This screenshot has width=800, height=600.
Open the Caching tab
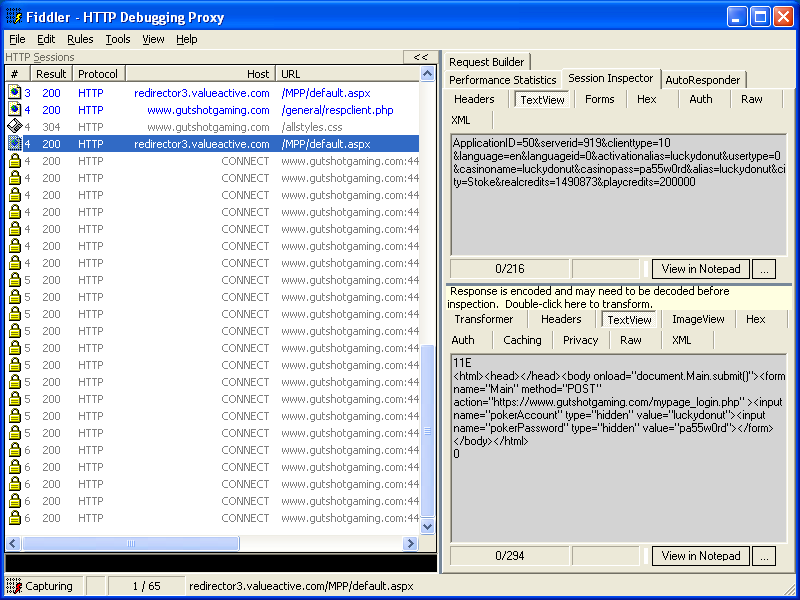(x=522, y=340)
